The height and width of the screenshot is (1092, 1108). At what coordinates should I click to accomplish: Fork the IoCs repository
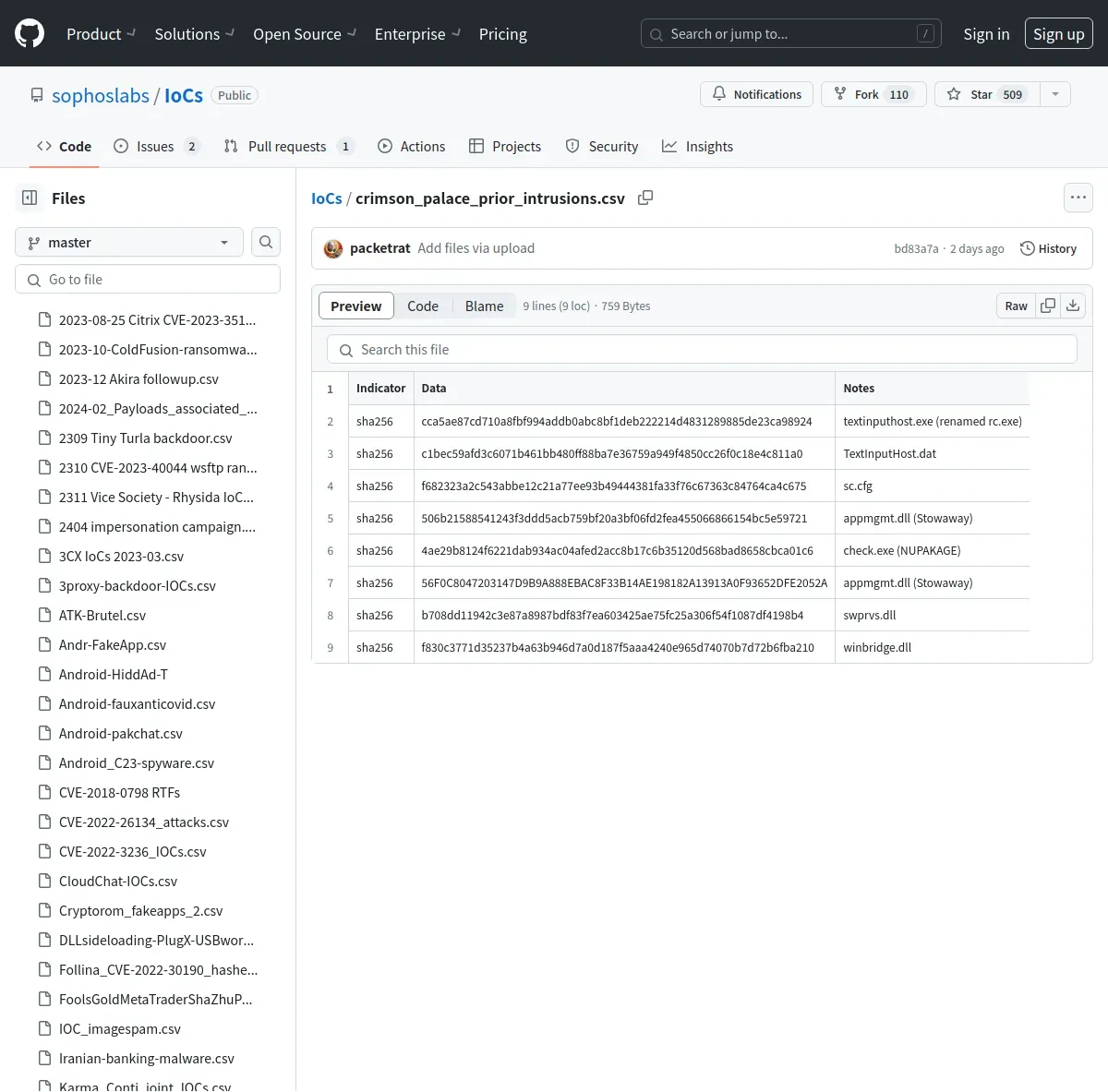873,94
